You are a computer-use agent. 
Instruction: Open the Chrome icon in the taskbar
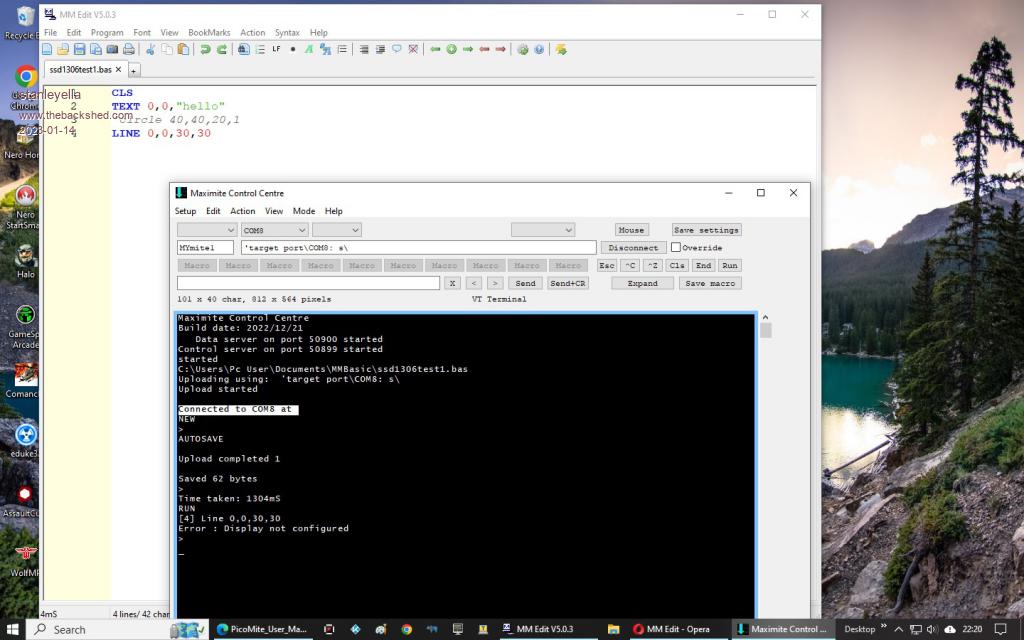[406, 629]
